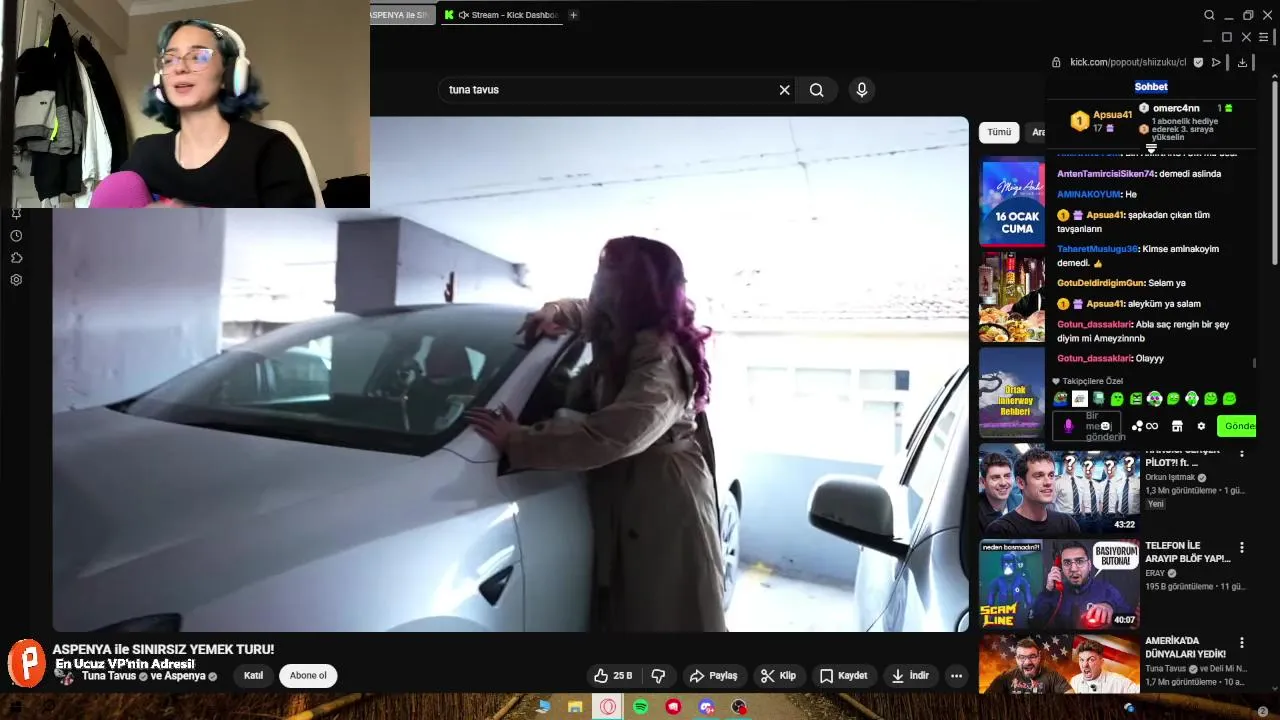Open chat settings gear icon
Image resolution: width=1280 pixels, height=720 pixels.
pyautogui.click(x=1201, y=426)
